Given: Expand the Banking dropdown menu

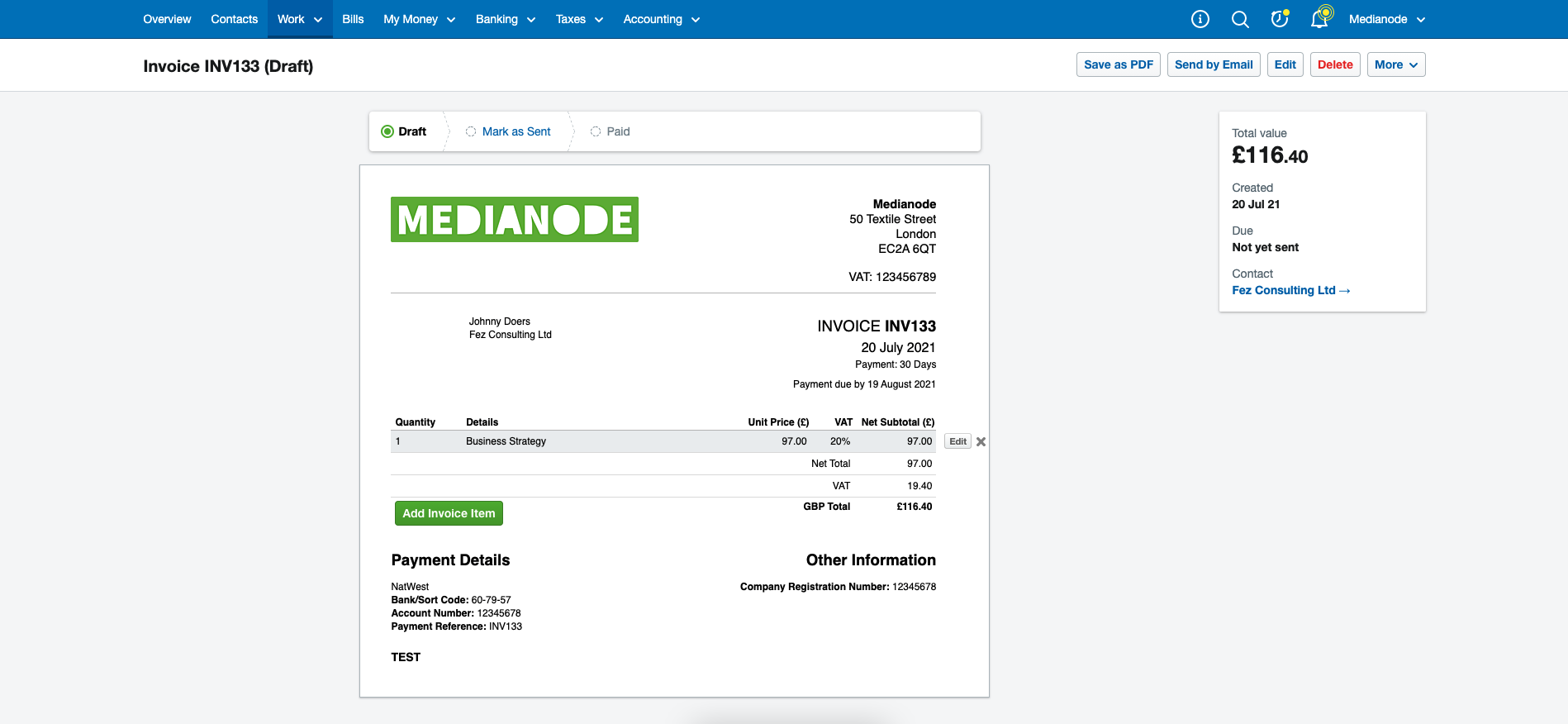Looking at the screenshot, I should point(506,19).
